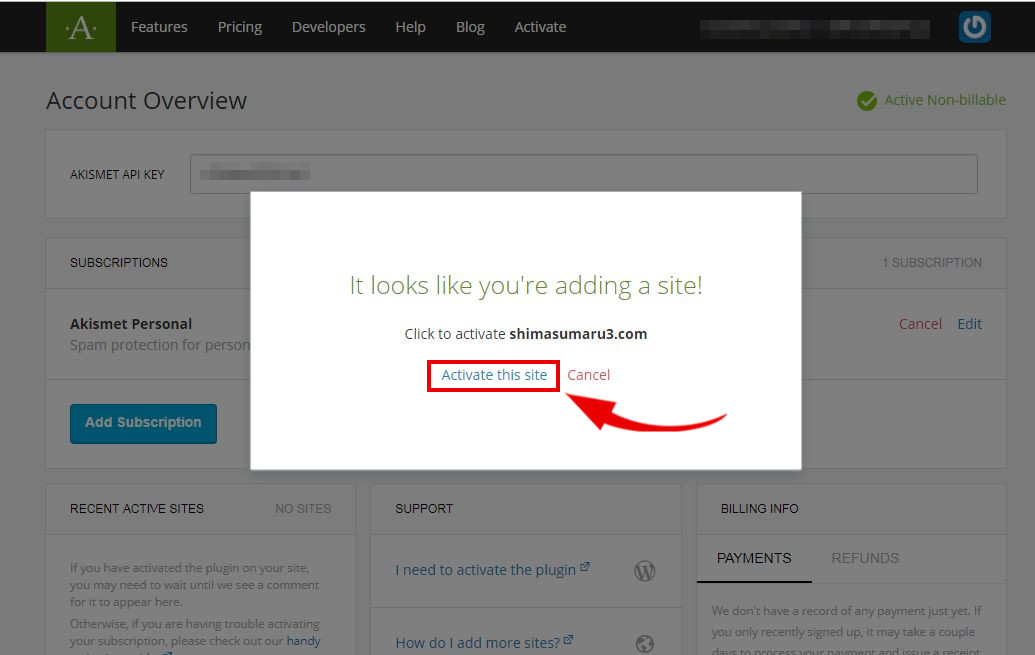The width and height of the screenshot is (1035, 655).
Task: Click the 'AKISMET API KEY' label
Action: 117,175
